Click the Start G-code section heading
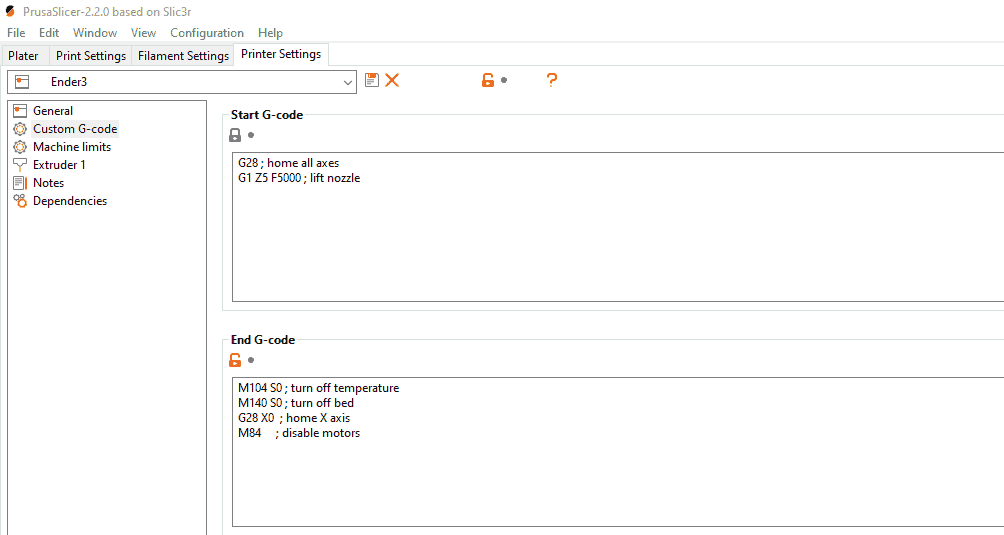The image size is (1004, 535). [267, 115]
